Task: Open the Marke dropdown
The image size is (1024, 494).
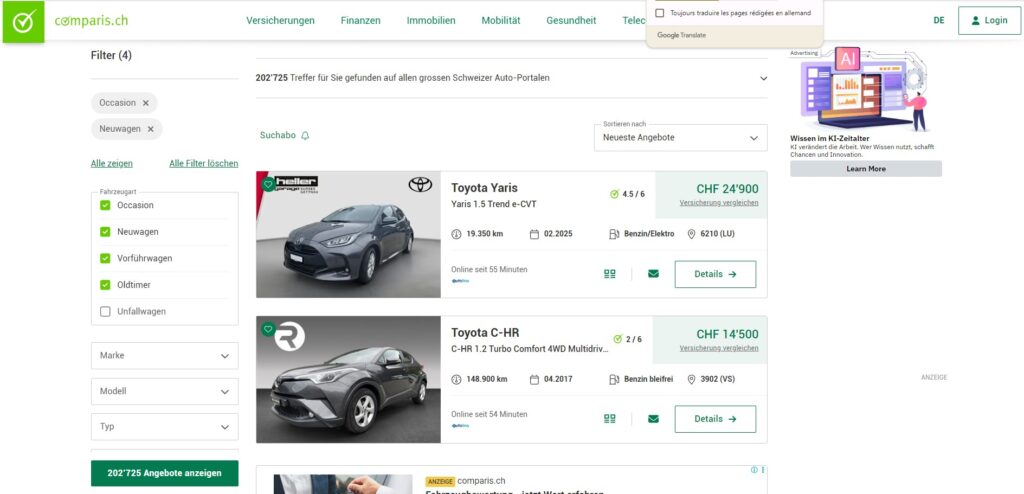Action: click(165, 355)
